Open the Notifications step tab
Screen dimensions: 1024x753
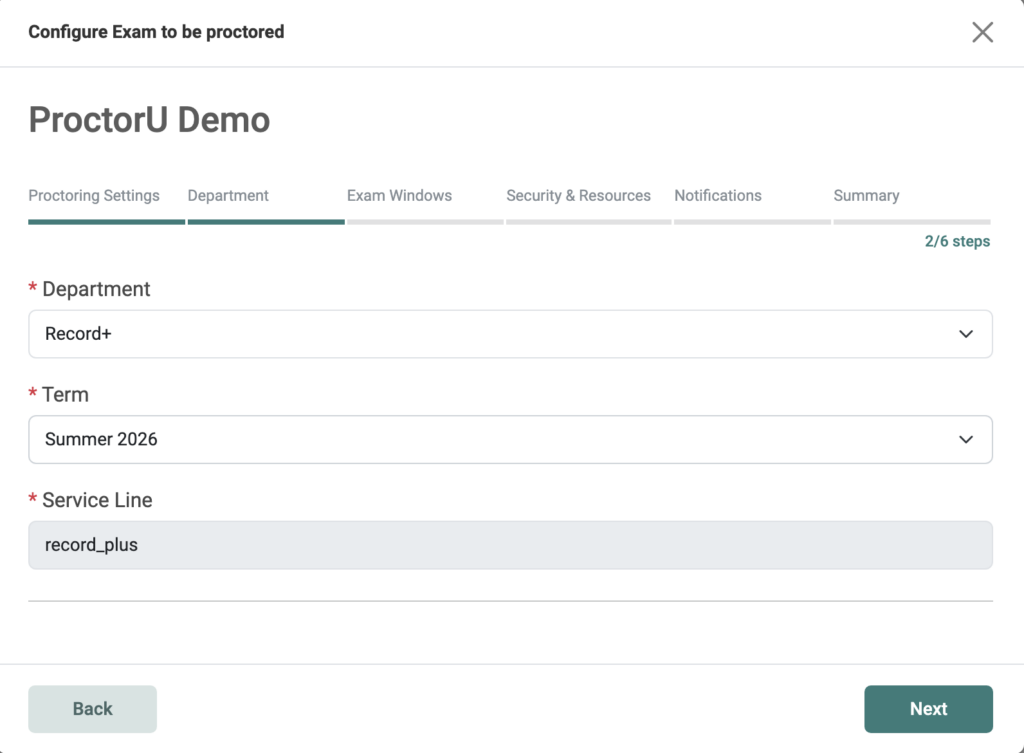click(718, 196)
